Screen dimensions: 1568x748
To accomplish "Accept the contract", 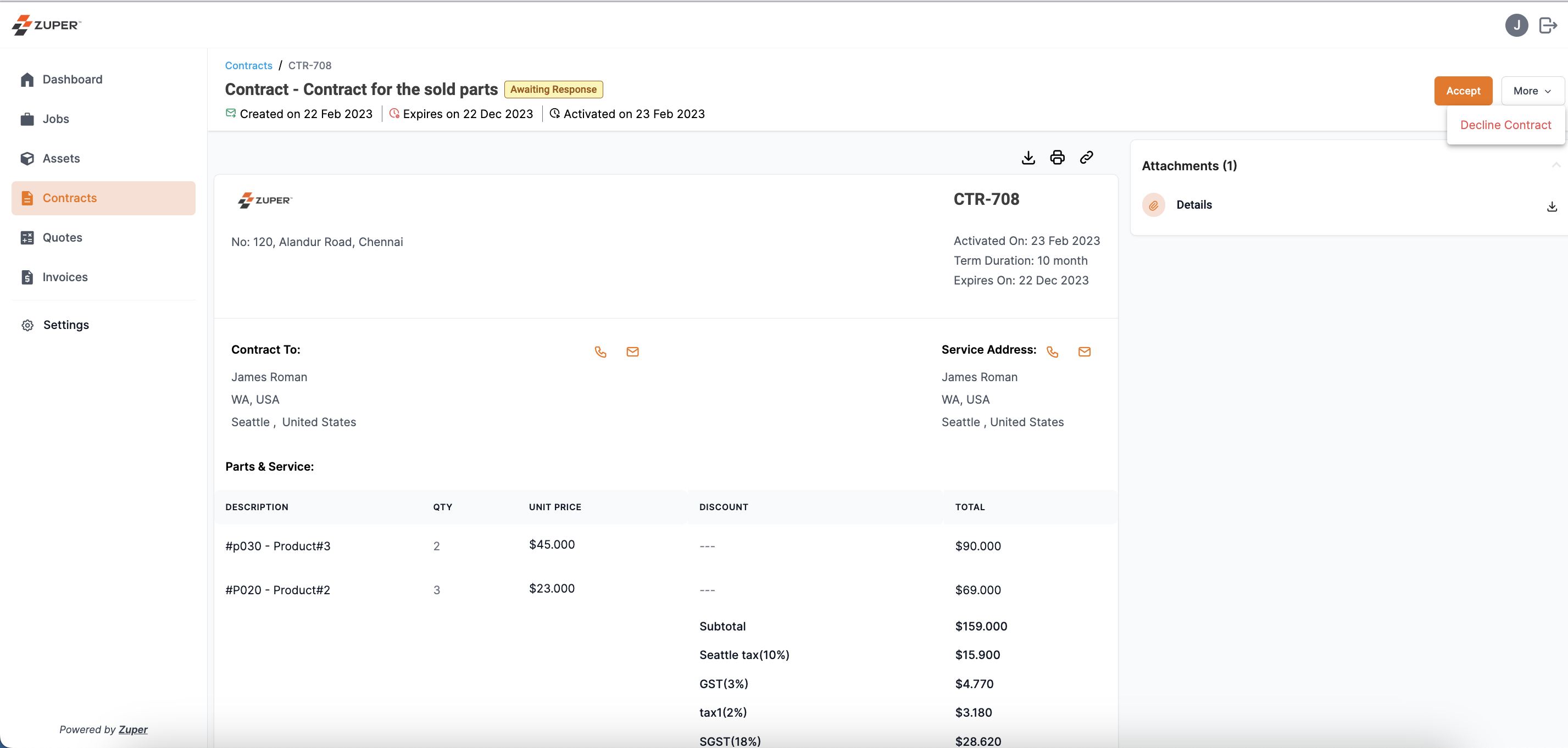I will (1463, 90).
